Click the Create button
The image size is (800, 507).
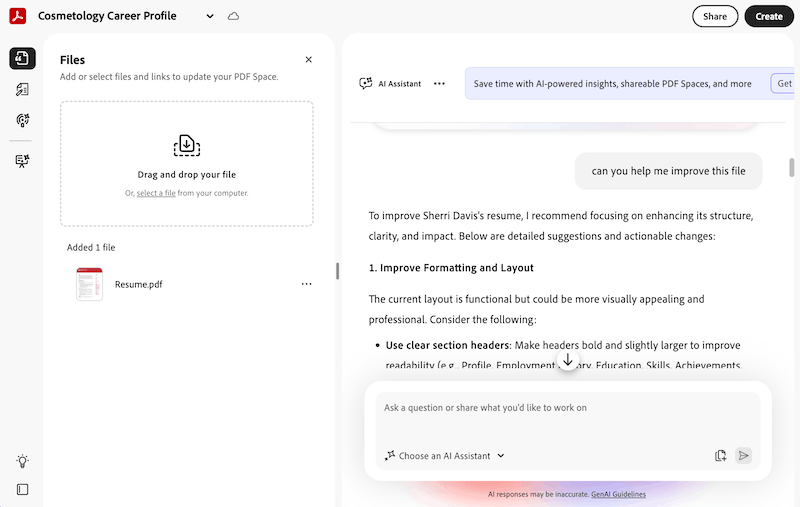click(x=768, y=16)
